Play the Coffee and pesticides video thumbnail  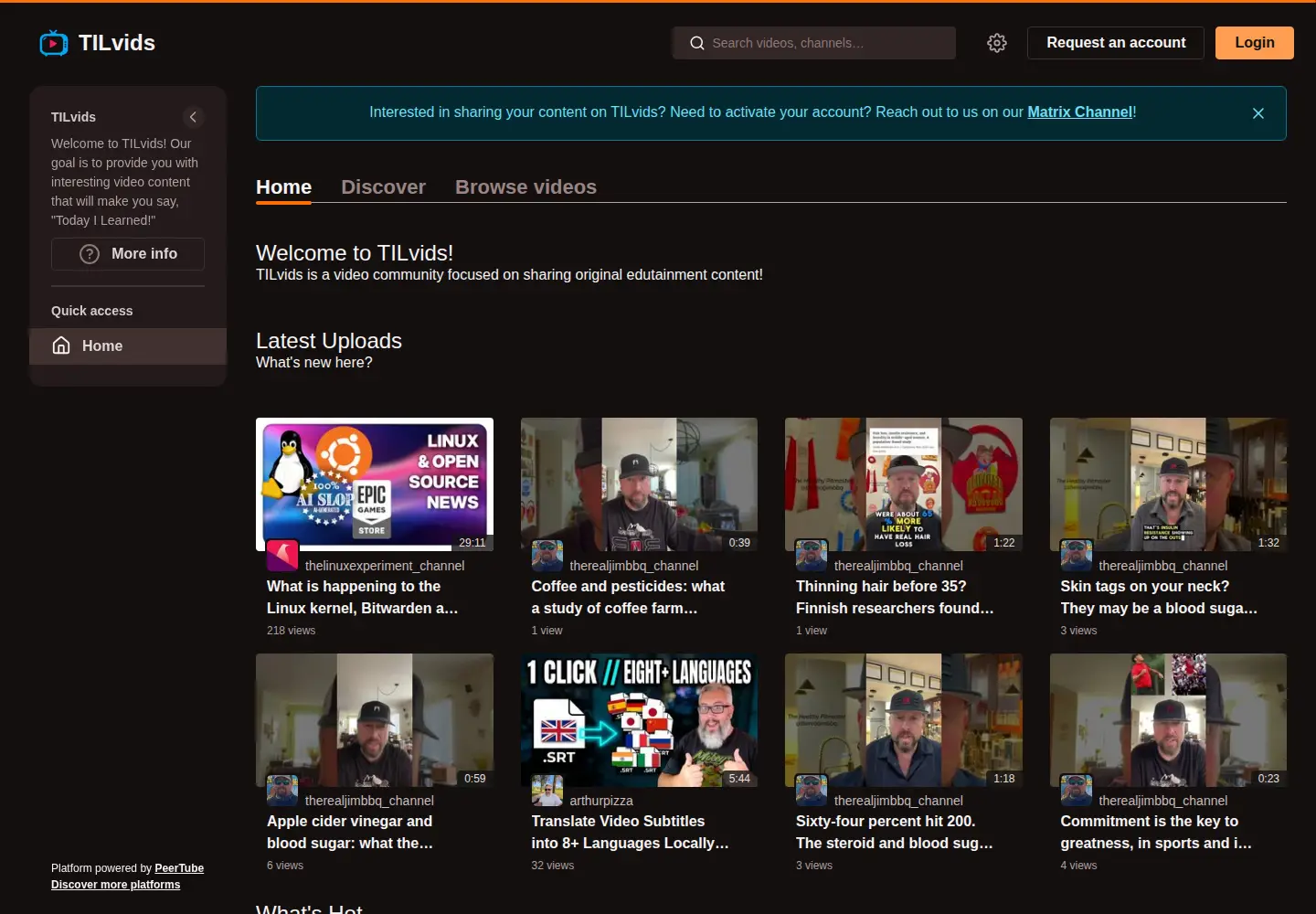pyautogui.click(x=639, y=484)
